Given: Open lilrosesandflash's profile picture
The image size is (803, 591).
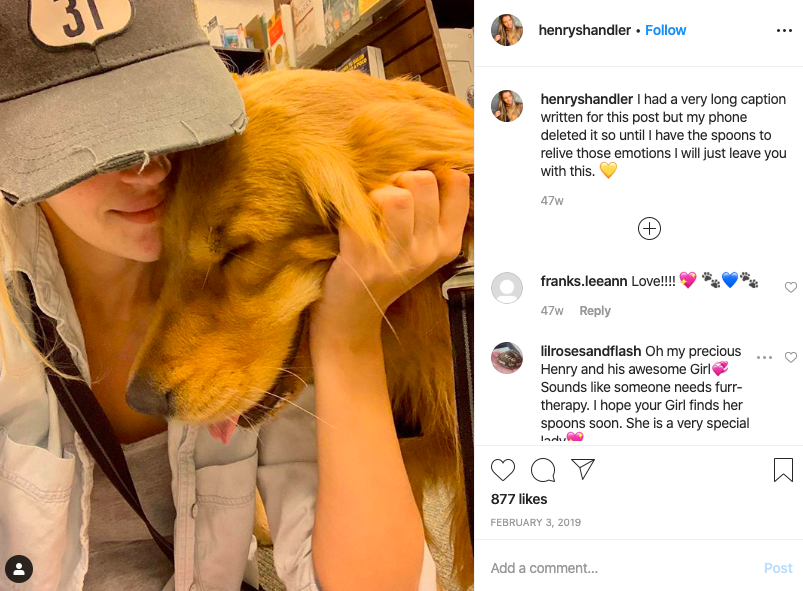Looking at the screenshot, I should pyautogui.click(x=506, y=357).
